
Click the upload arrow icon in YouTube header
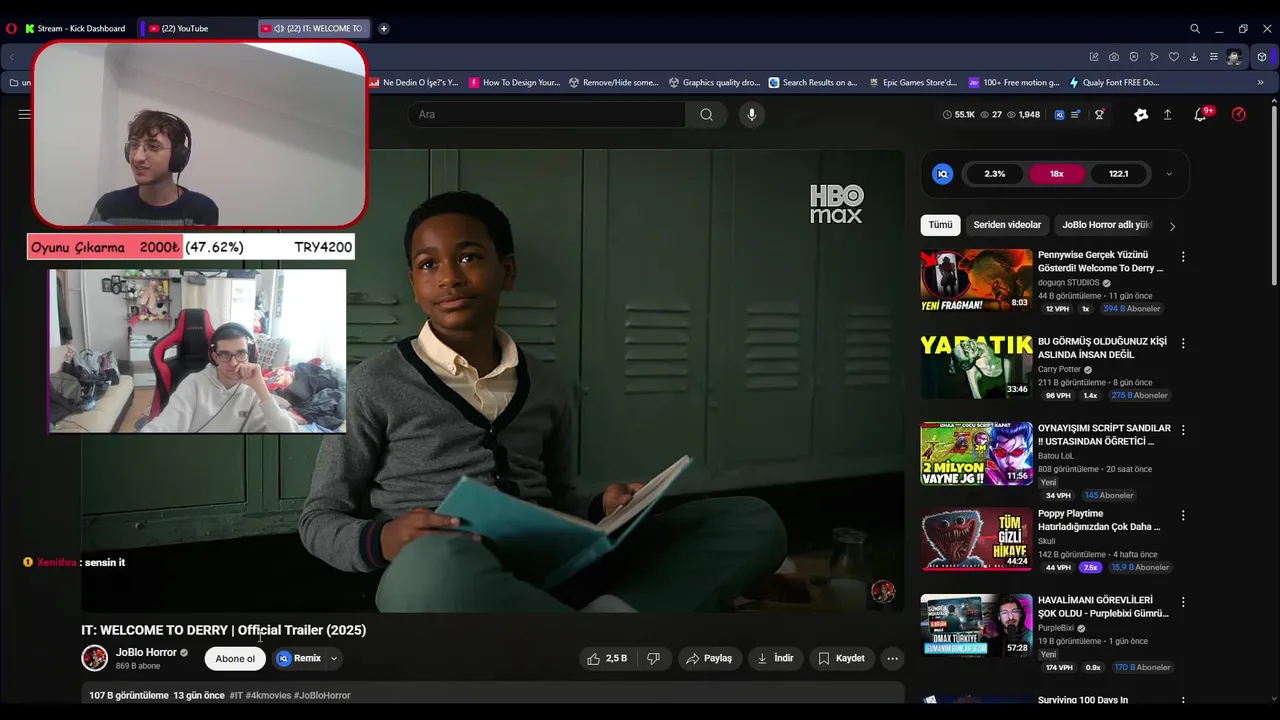pyautogui.click(x=1167, y=114)
